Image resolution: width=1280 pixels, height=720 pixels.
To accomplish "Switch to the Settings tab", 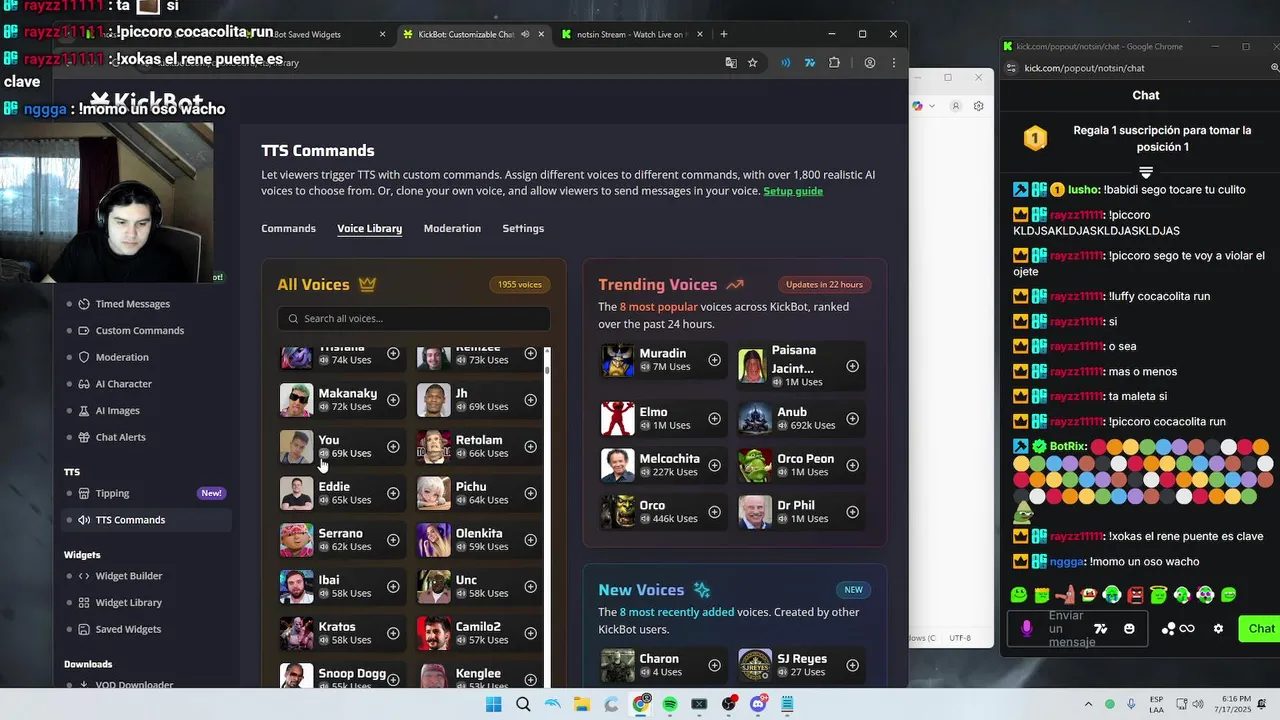I will (x=523, y=228).
